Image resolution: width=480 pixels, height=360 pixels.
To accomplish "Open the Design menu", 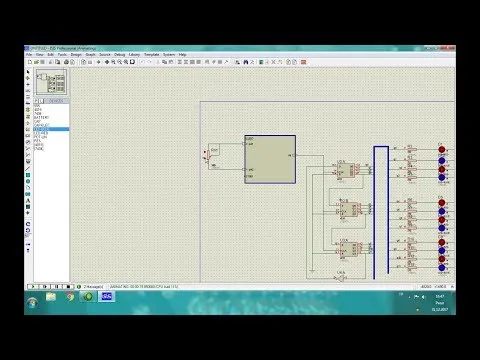I will pos(76,54).
